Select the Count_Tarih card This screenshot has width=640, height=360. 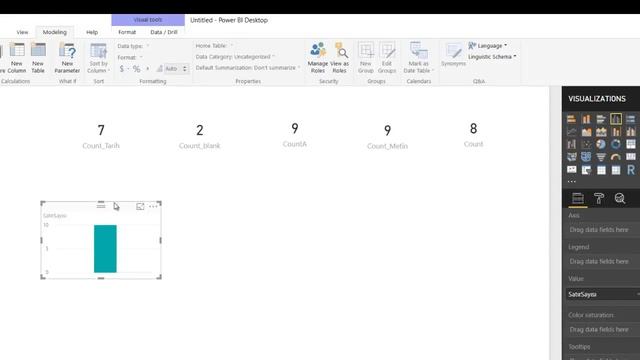(101, 137)
